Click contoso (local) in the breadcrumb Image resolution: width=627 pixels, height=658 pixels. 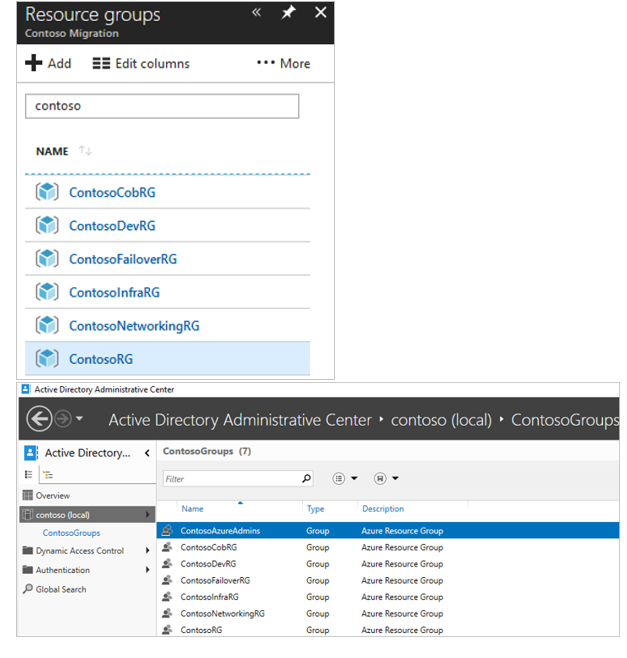(x=441, y=420)
